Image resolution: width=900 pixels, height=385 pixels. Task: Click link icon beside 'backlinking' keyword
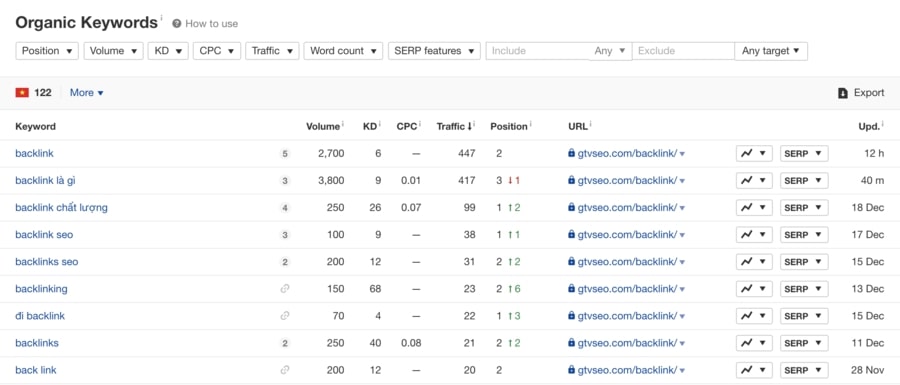tap(285, 289)
